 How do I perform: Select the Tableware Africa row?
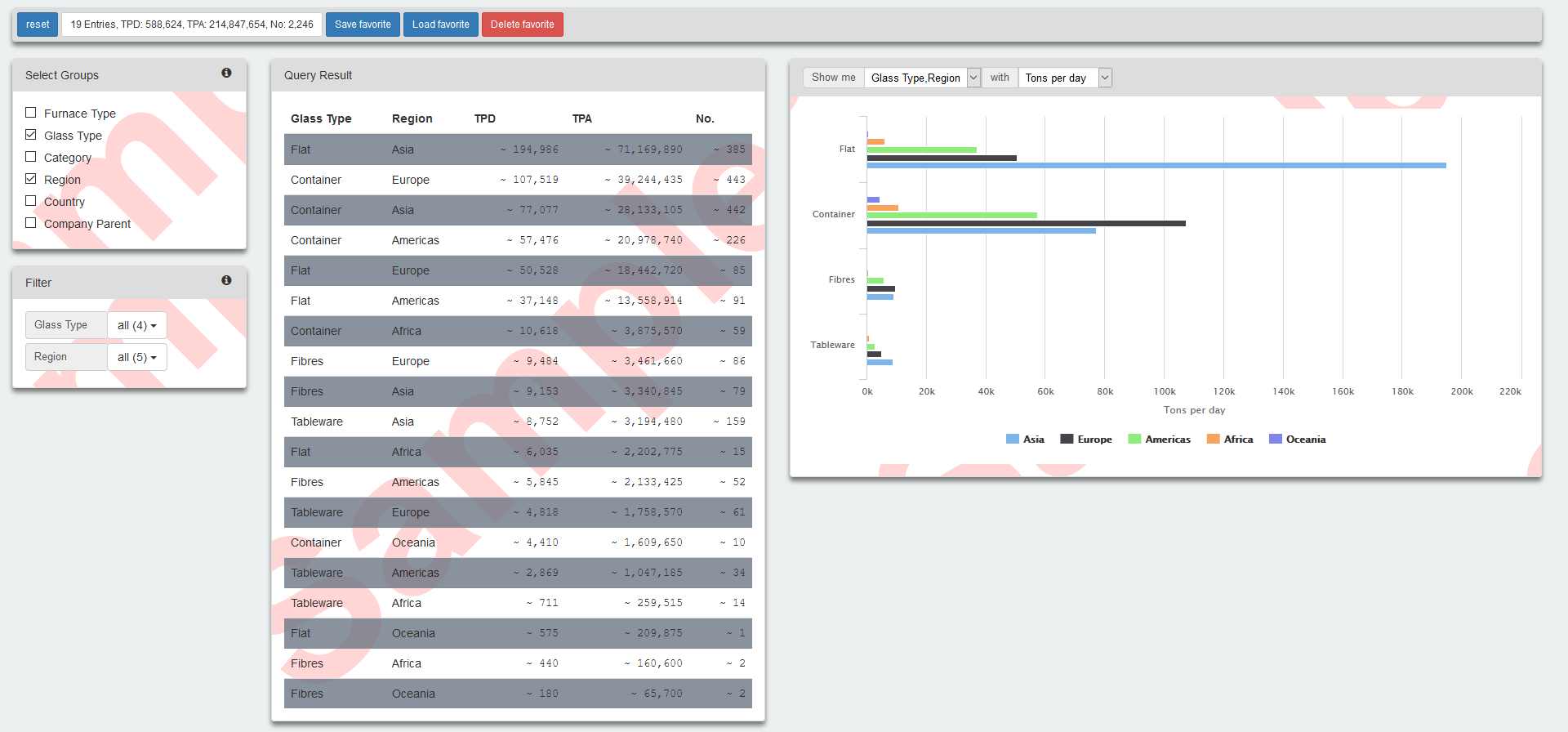tap(518, 603)
